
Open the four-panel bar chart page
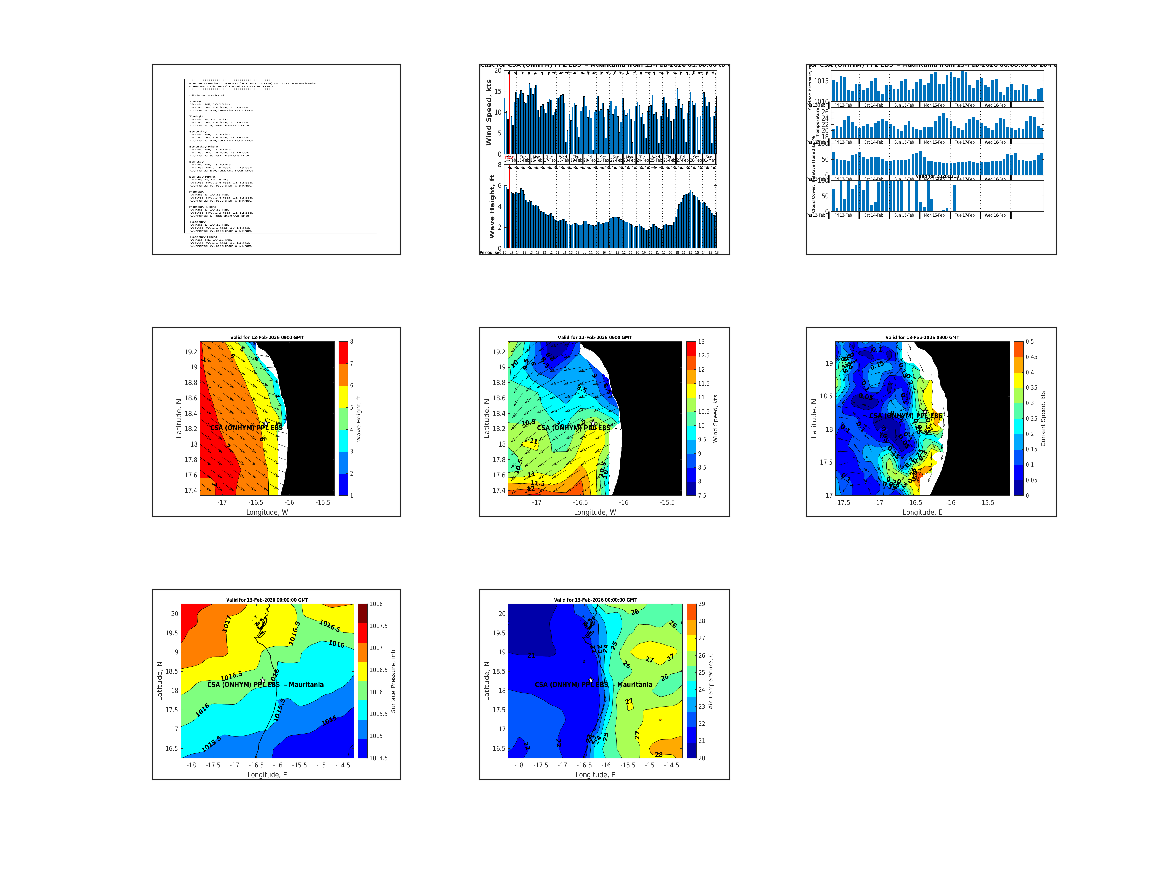931,159
